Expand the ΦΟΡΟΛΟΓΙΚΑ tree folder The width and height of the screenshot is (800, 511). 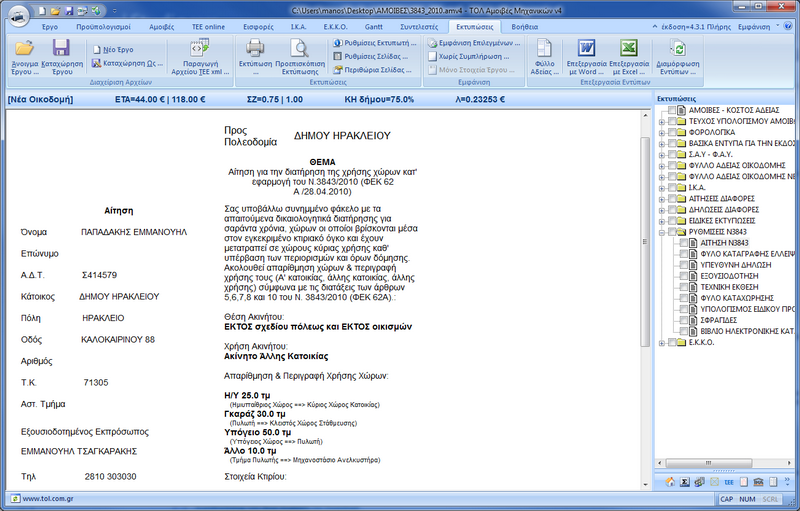click(x=661, y=131)
